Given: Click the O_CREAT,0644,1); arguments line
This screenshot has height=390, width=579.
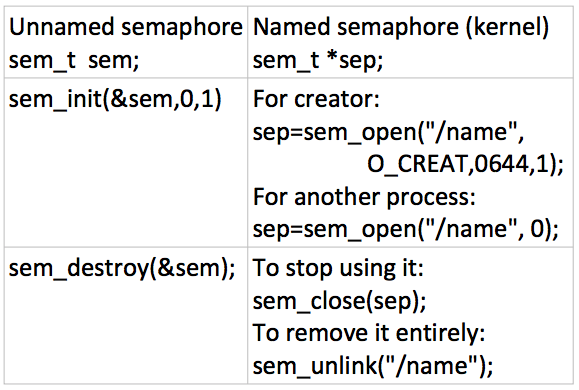Looking at the screenshot, I should (465, 164).
